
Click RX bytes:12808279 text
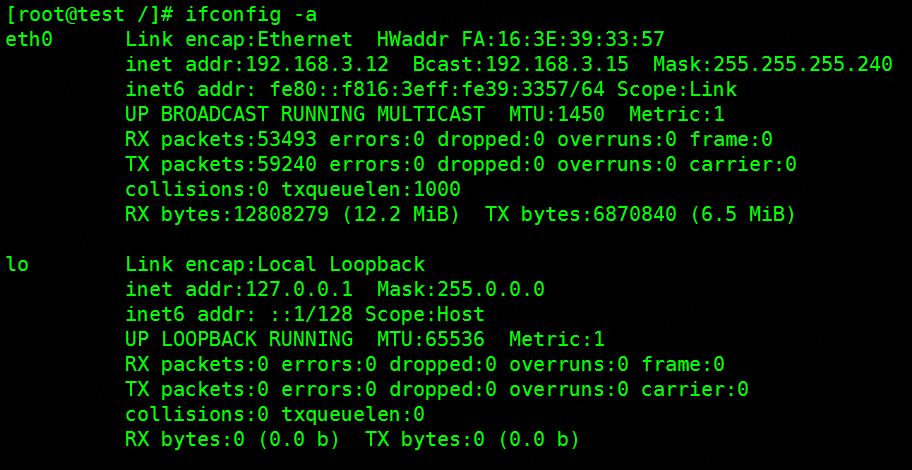[x=227, y=215]
